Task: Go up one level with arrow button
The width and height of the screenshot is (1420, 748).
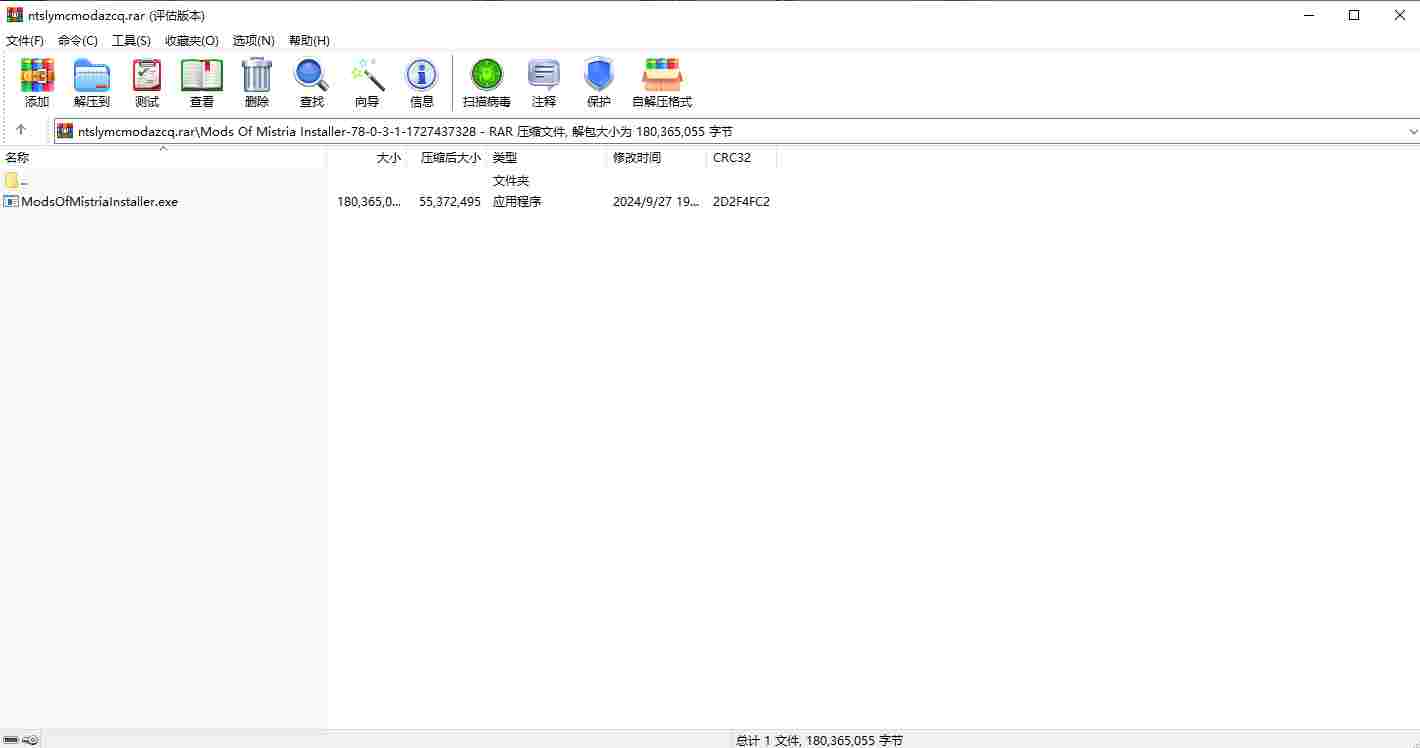Action: (21, 130)
